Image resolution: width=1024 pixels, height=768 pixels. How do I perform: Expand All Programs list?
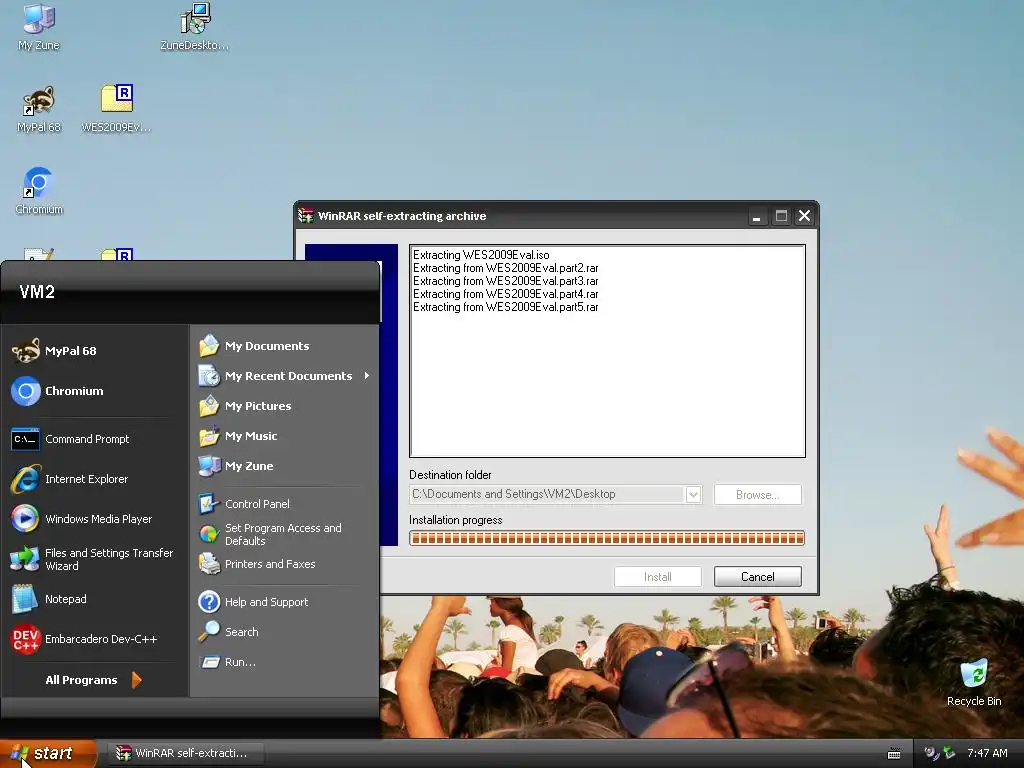pos(93,680)
